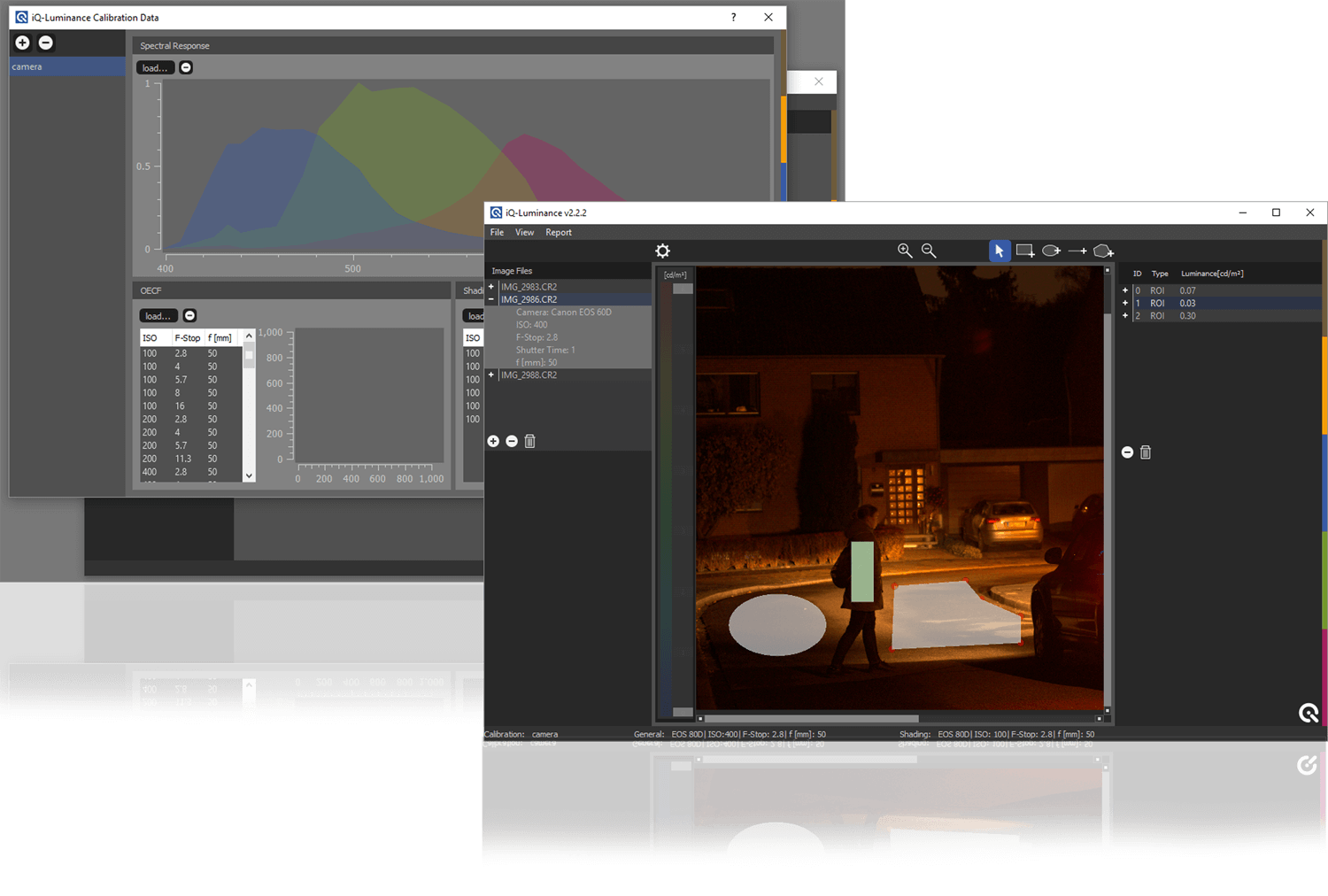Click OECF table scroll up arrow
1328x896 pixels.
(x=249, y=336)
